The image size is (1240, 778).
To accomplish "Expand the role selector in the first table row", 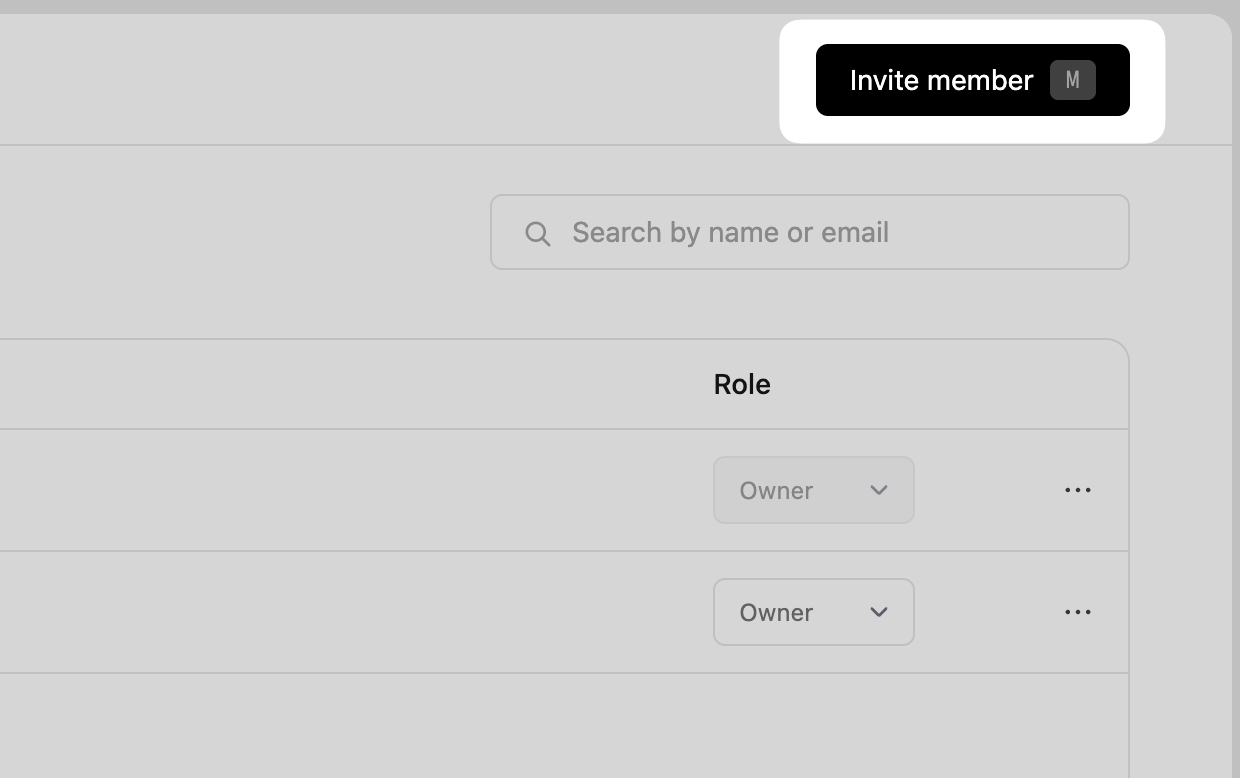I will tap(813, 490).
